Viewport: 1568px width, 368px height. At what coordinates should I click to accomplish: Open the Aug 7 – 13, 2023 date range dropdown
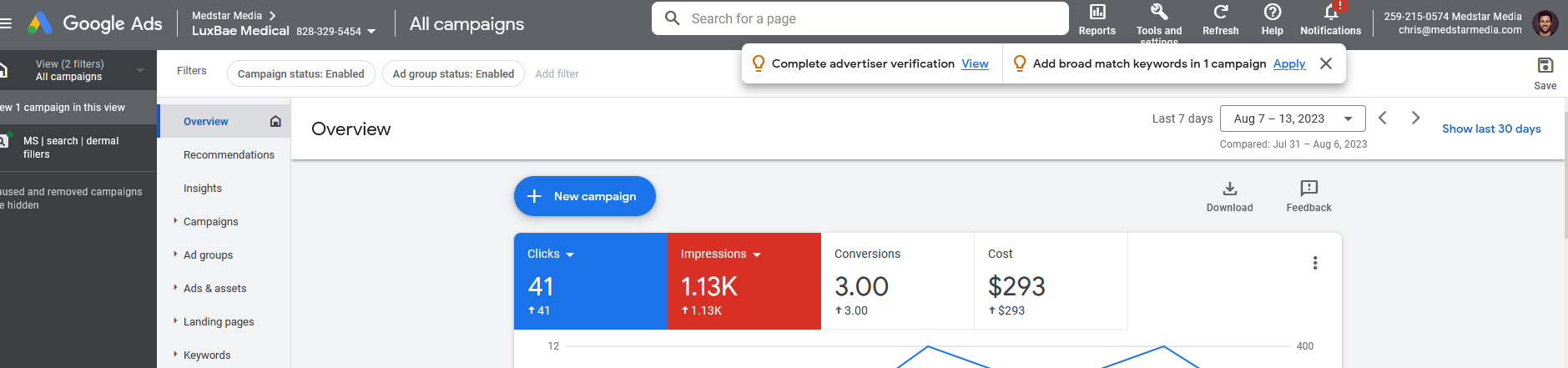(x=1293, y=118)
